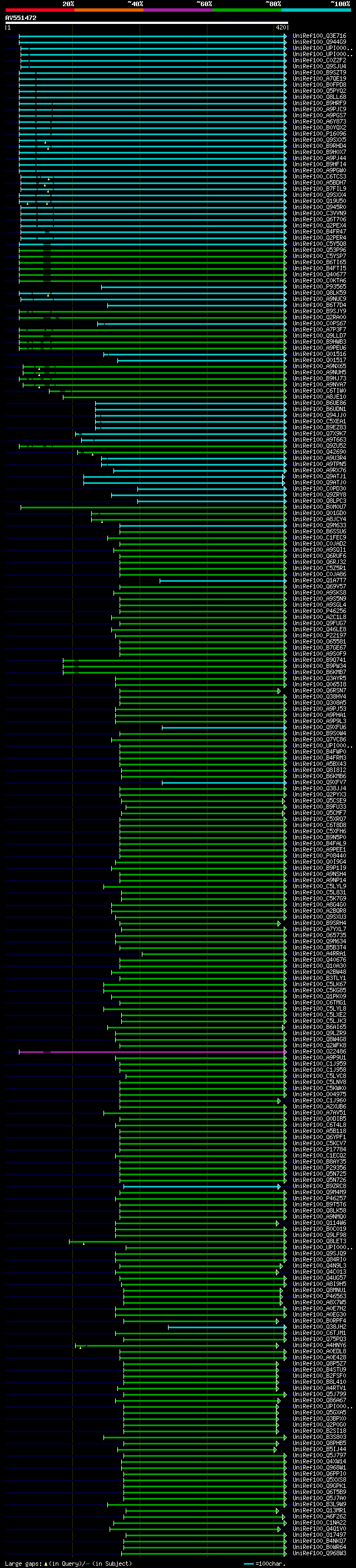
Task: Select the UniRef100_A7QE19 label
Action: point(319,78)
